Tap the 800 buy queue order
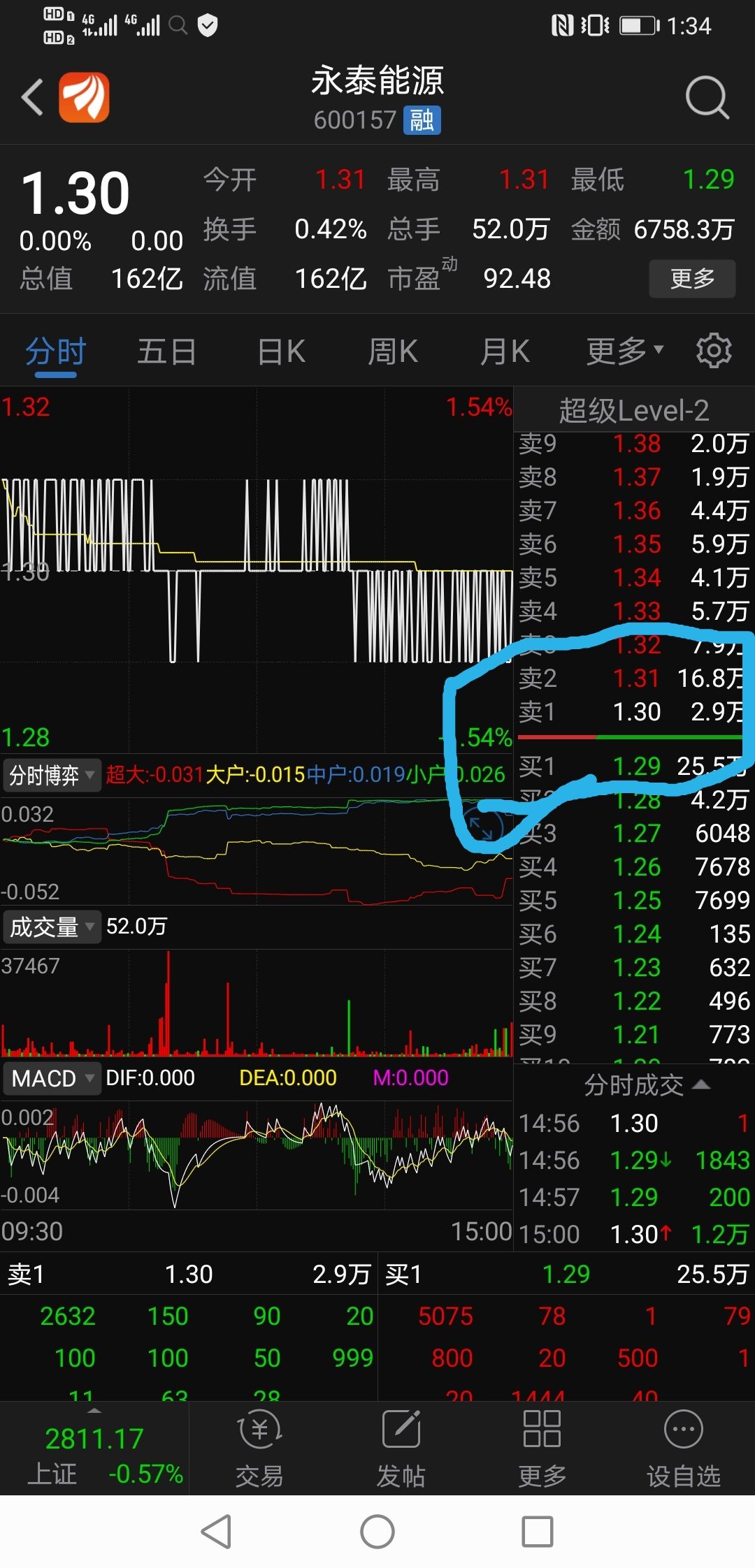 [x=452, y=1358]
